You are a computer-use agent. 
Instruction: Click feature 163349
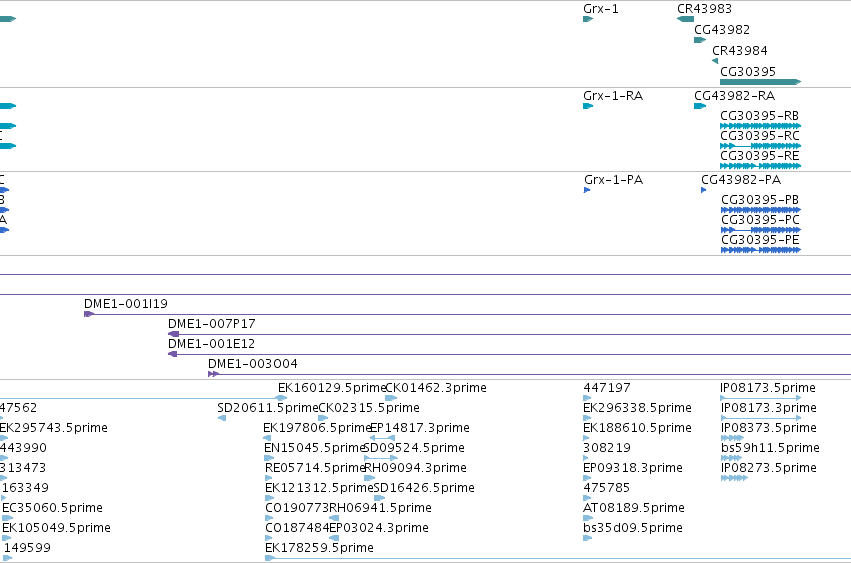tap(4, 498)
